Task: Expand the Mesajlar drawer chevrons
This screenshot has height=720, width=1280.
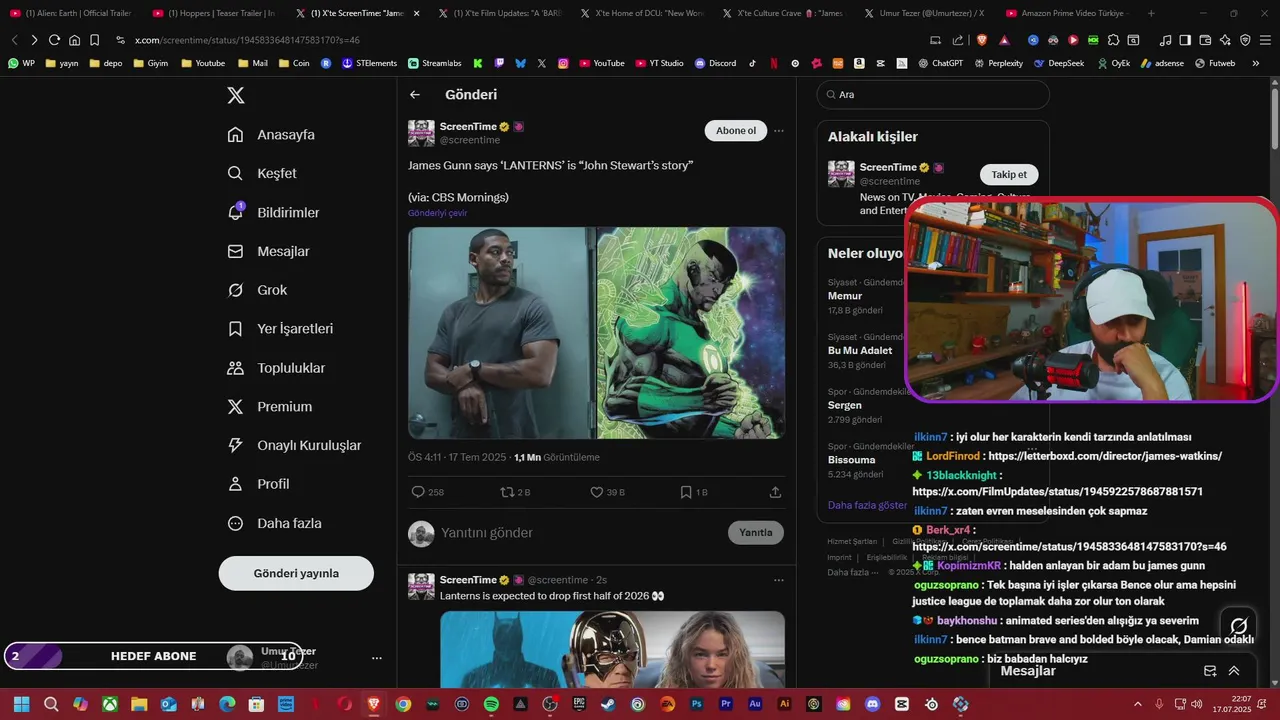Action: (1234, 671)
